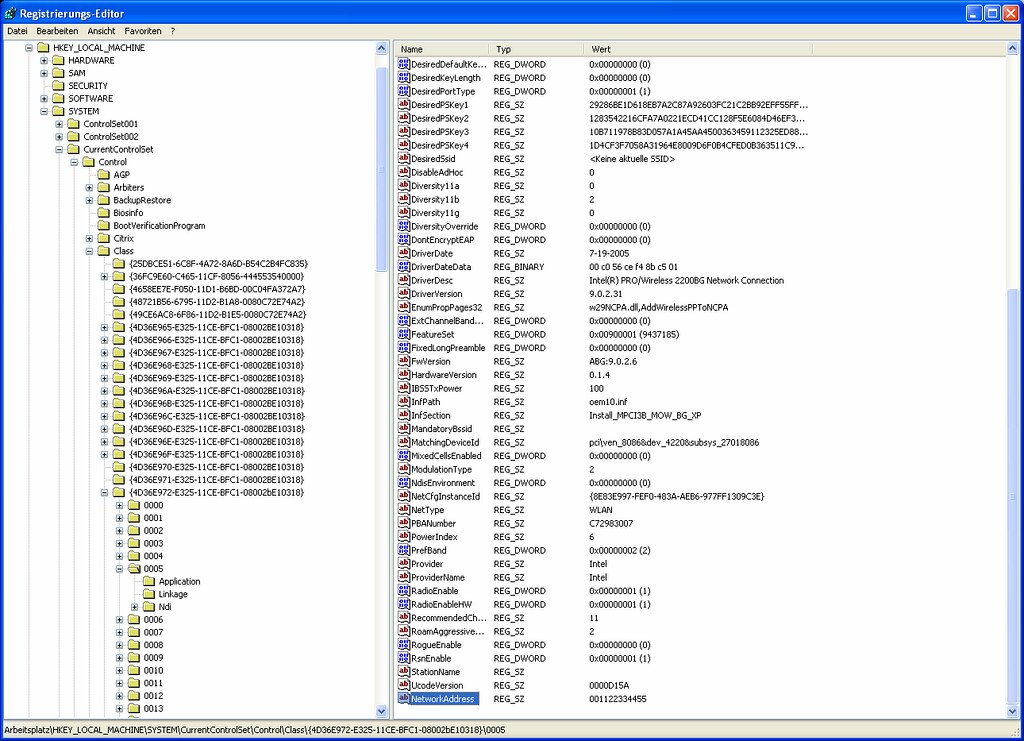Click the string icon of DriverDesc
Image resolution: width=1024 pixels, height=741 pixels.
[404, 280]
